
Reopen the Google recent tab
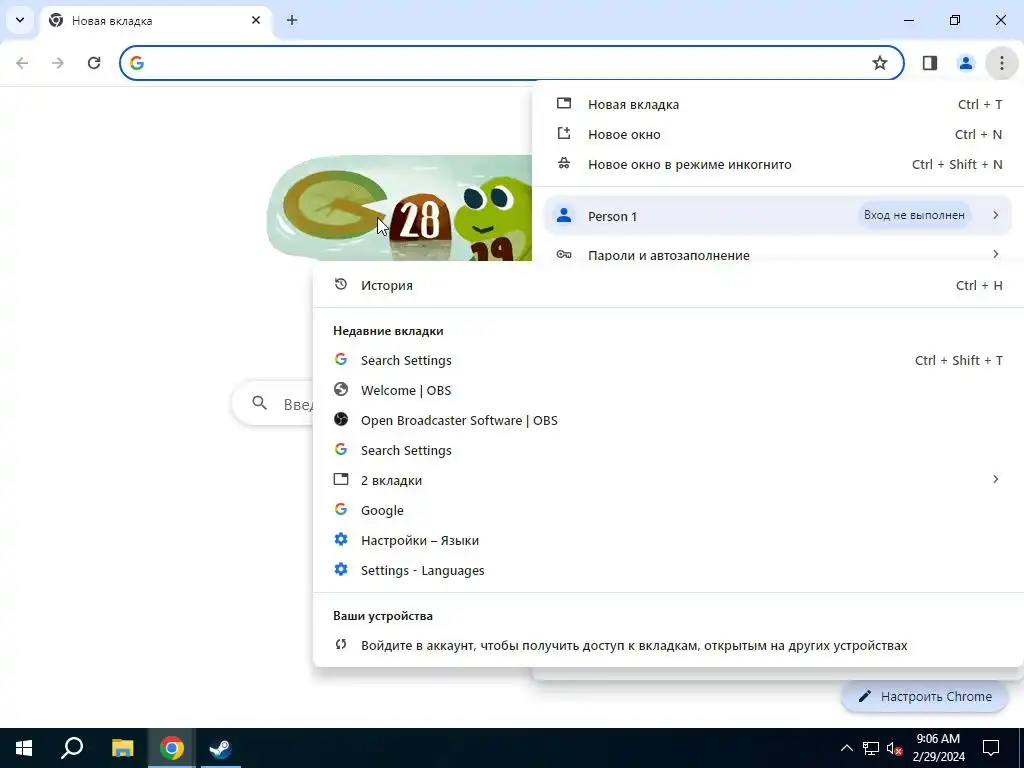668,511
